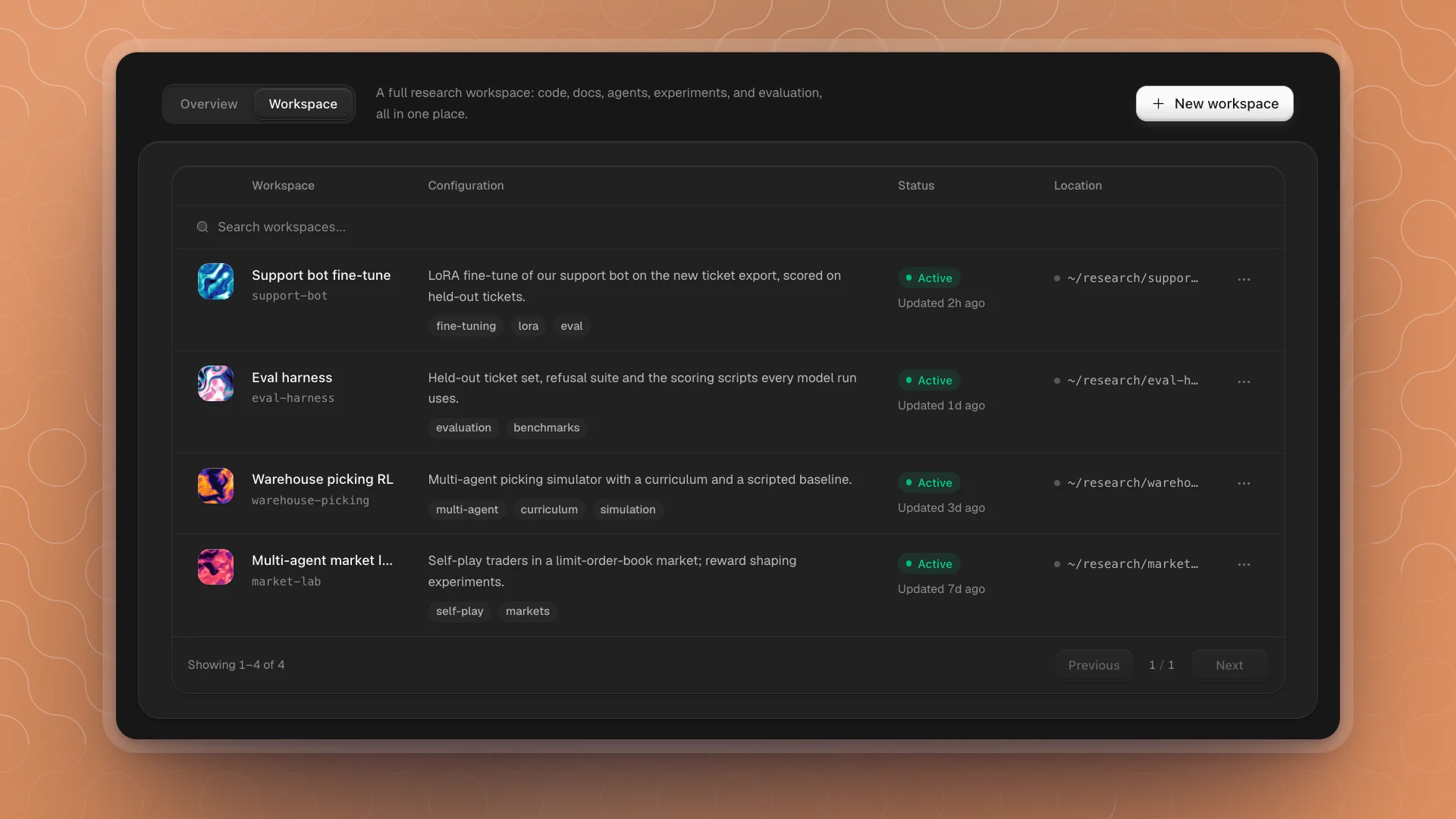
Task: Select the Workspace tab
Action: (x=303, y=104)
